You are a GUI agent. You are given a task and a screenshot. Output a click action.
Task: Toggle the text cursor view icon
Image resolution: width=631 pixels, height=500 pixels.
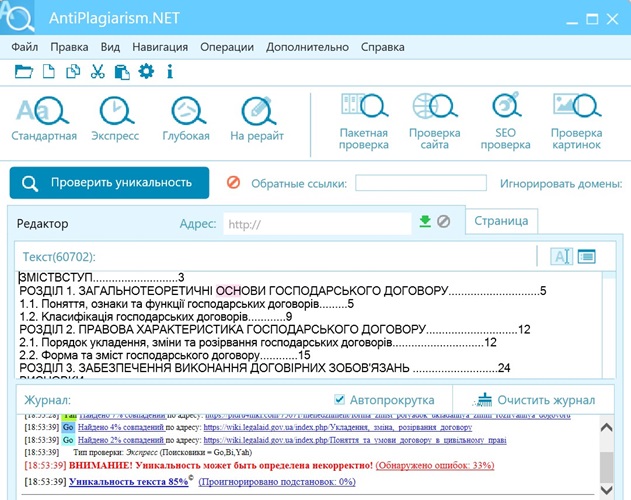click(561, 256)
